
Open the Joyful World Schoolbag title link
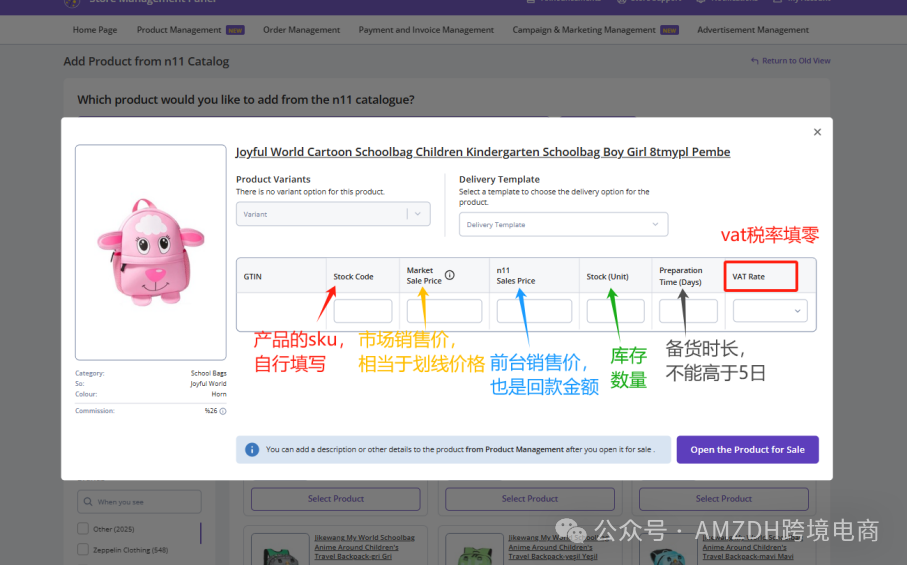pyautogui.click(x=482, y=152)
